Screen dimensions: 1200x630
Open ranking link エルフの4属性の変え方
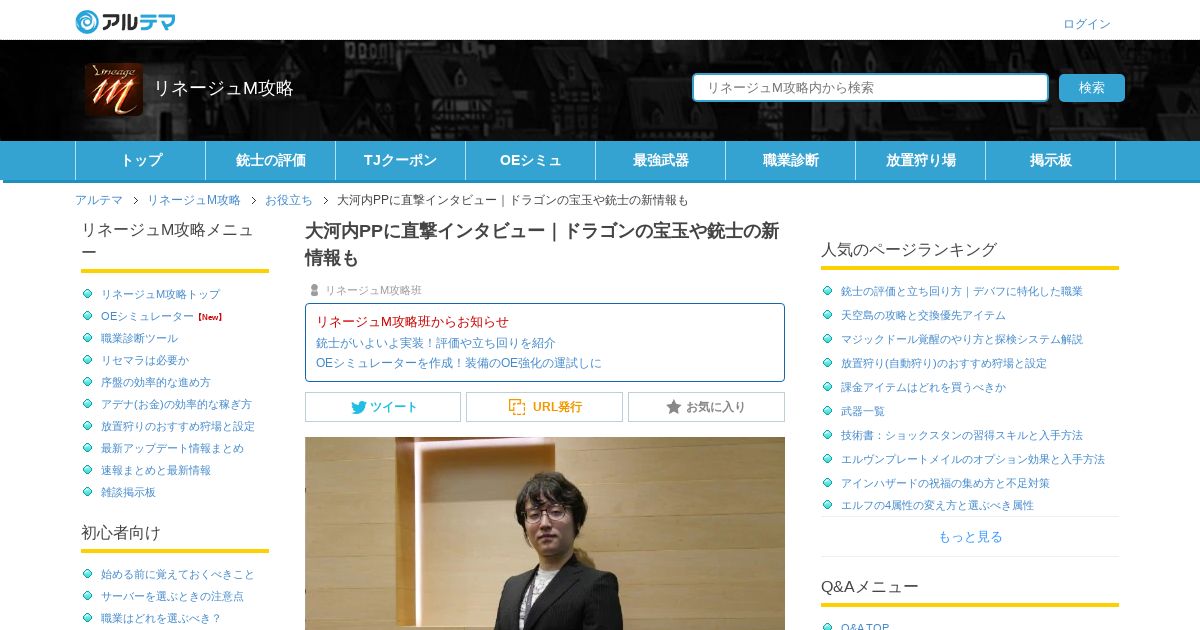(x=937, y=505)
